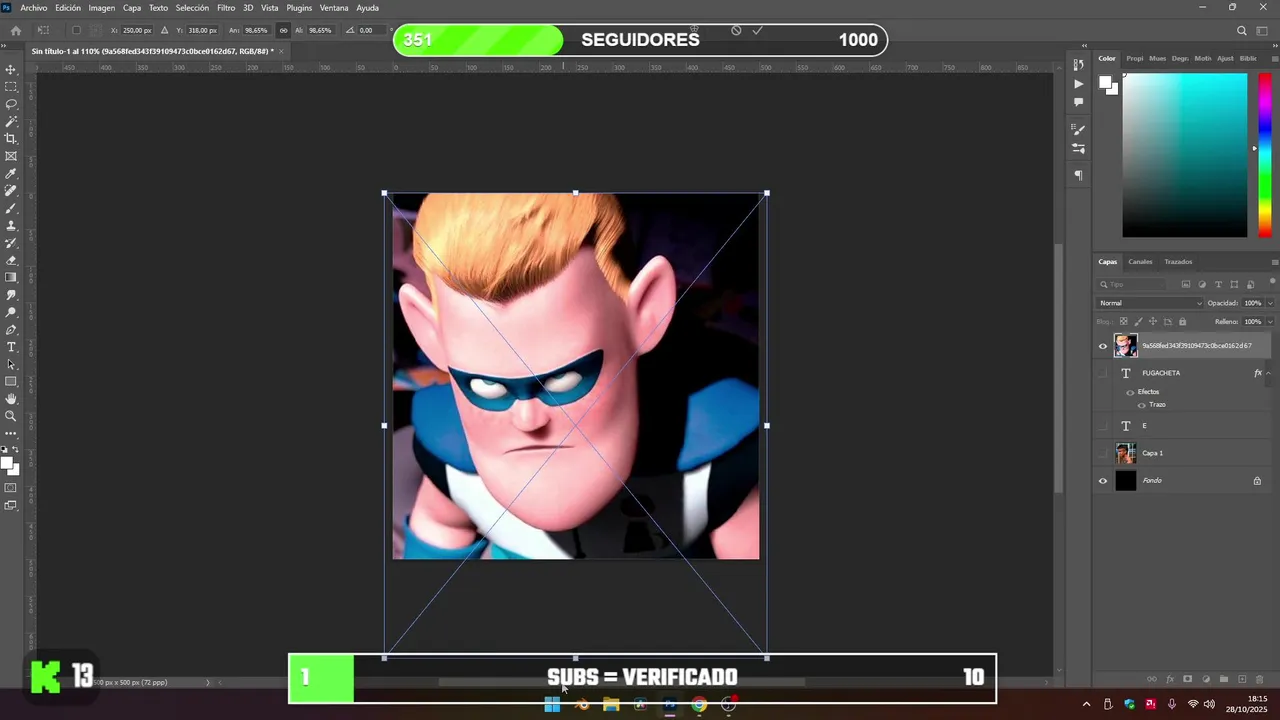This screenshot has width=1280, height=720.
Task: Select the Smudge tool
Action: click(x=11, y=295)
